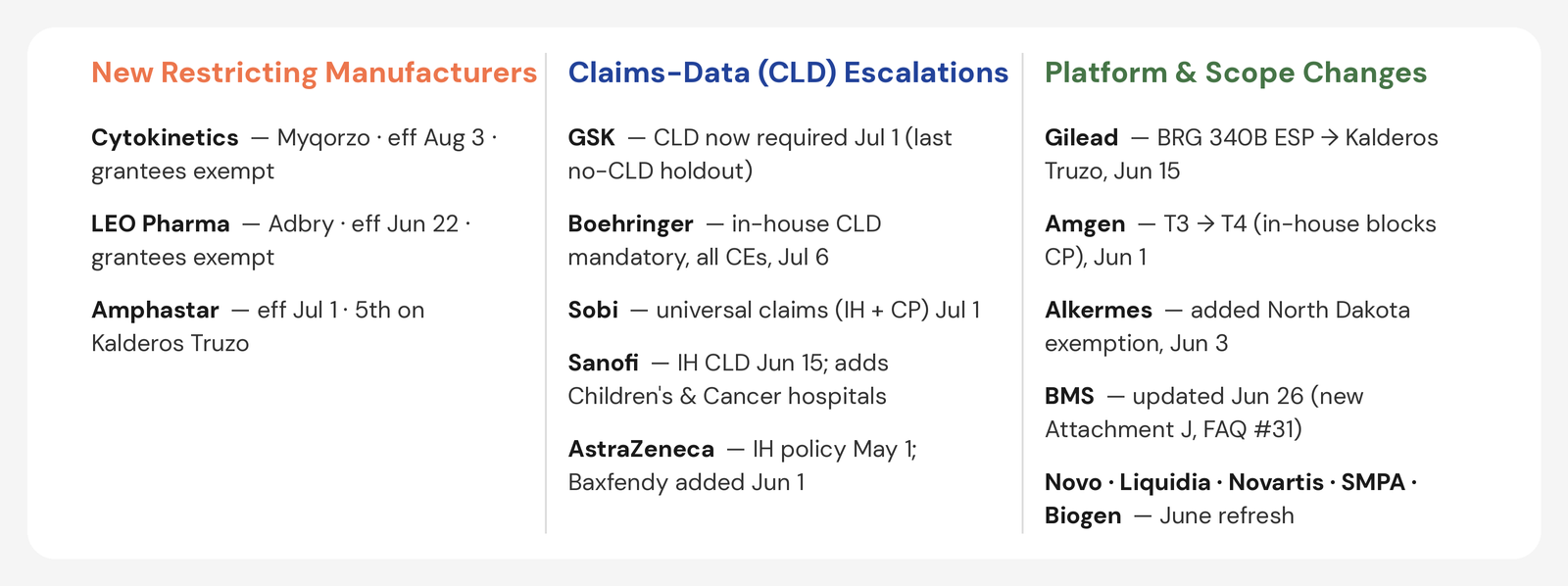
Task: Click the Sanofi entry name
Action: tap(604, 364)
